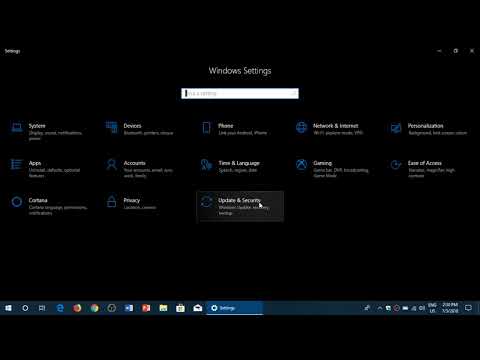Select the Ease of Access label

[x=424, y=163]
